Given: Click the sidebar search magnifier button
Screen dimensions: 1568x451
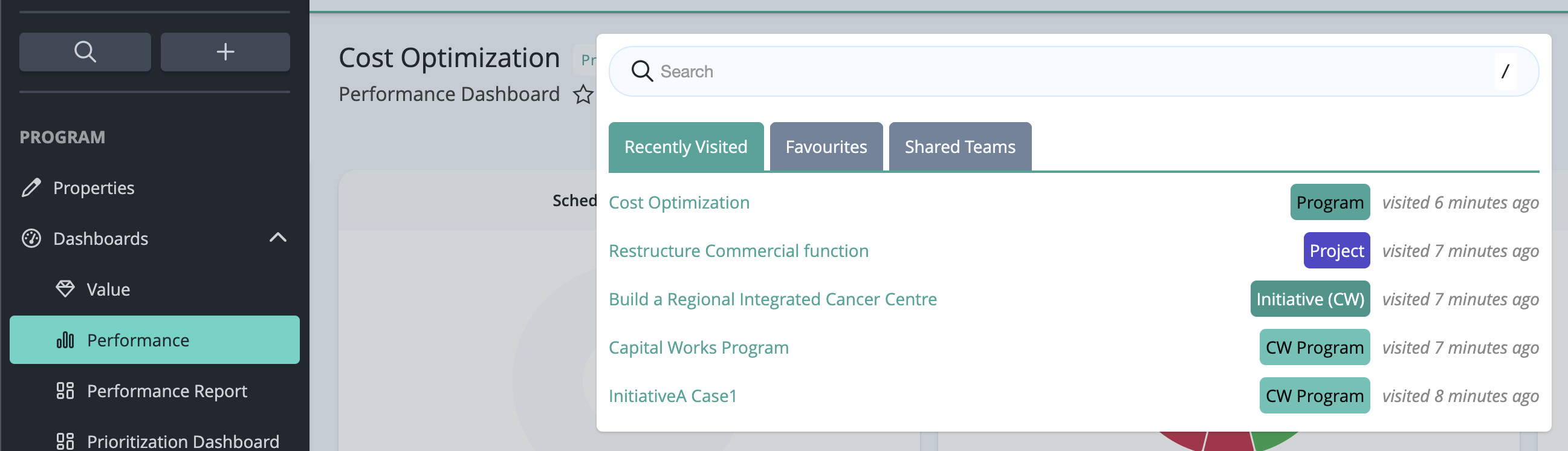Looking at the screenshot, I should (85, 52).
